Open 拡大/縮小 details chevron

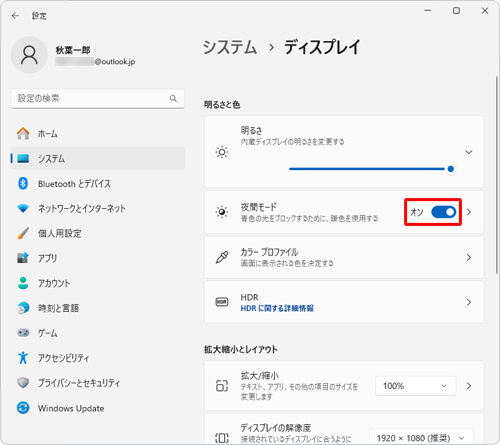point(469,386)
